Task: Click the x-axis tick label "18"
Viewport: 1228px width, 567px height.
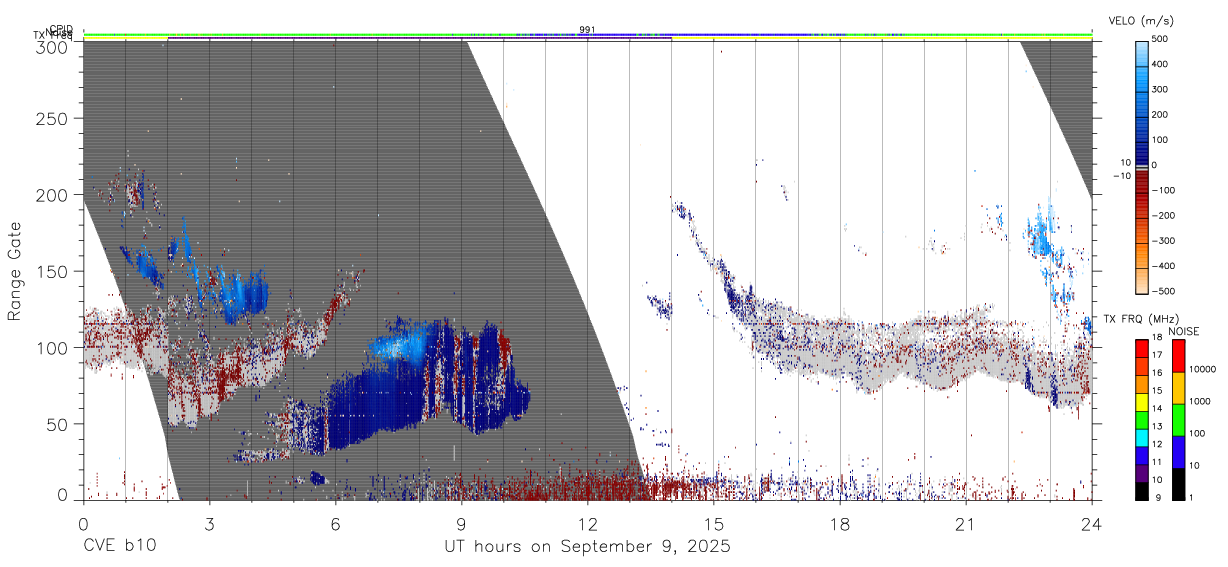Action: click(839, 524)
